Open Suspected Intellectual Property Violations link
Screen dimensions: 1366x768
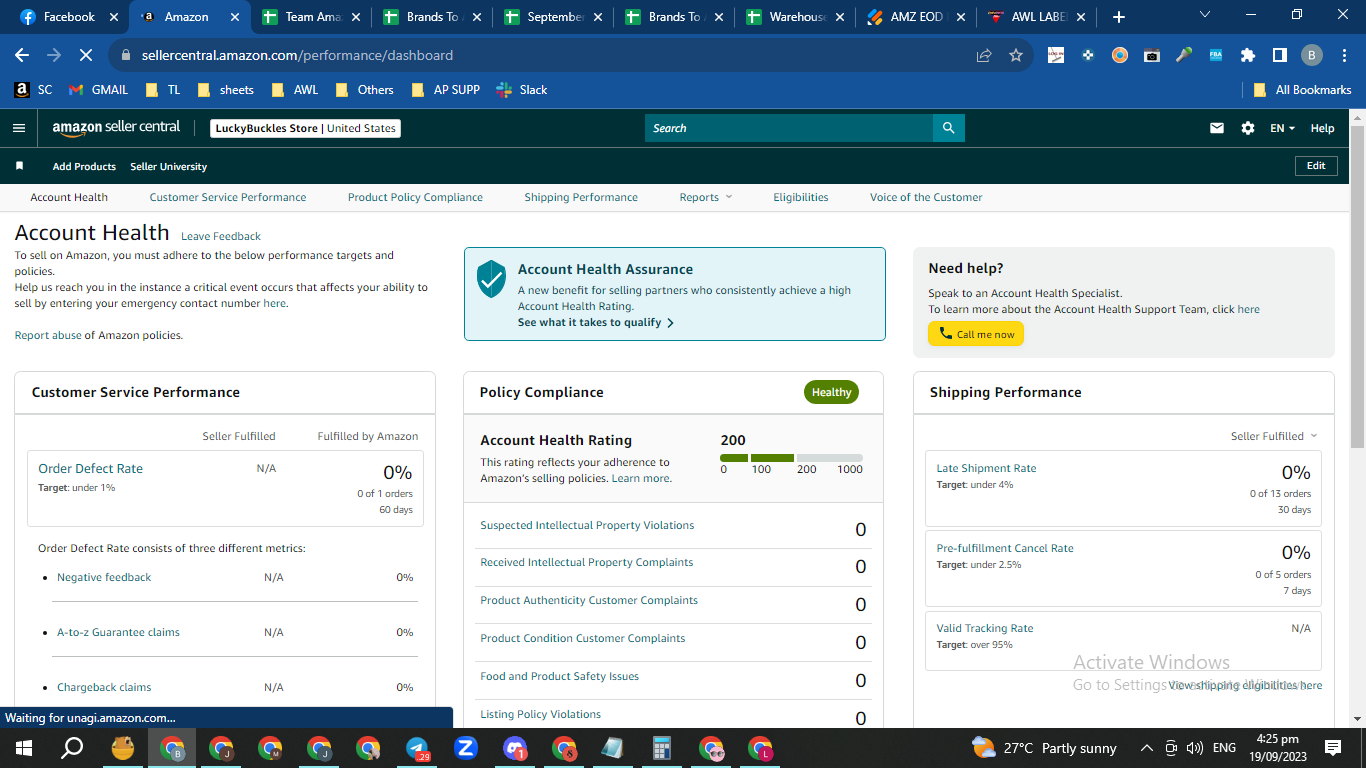pos(587,525)
